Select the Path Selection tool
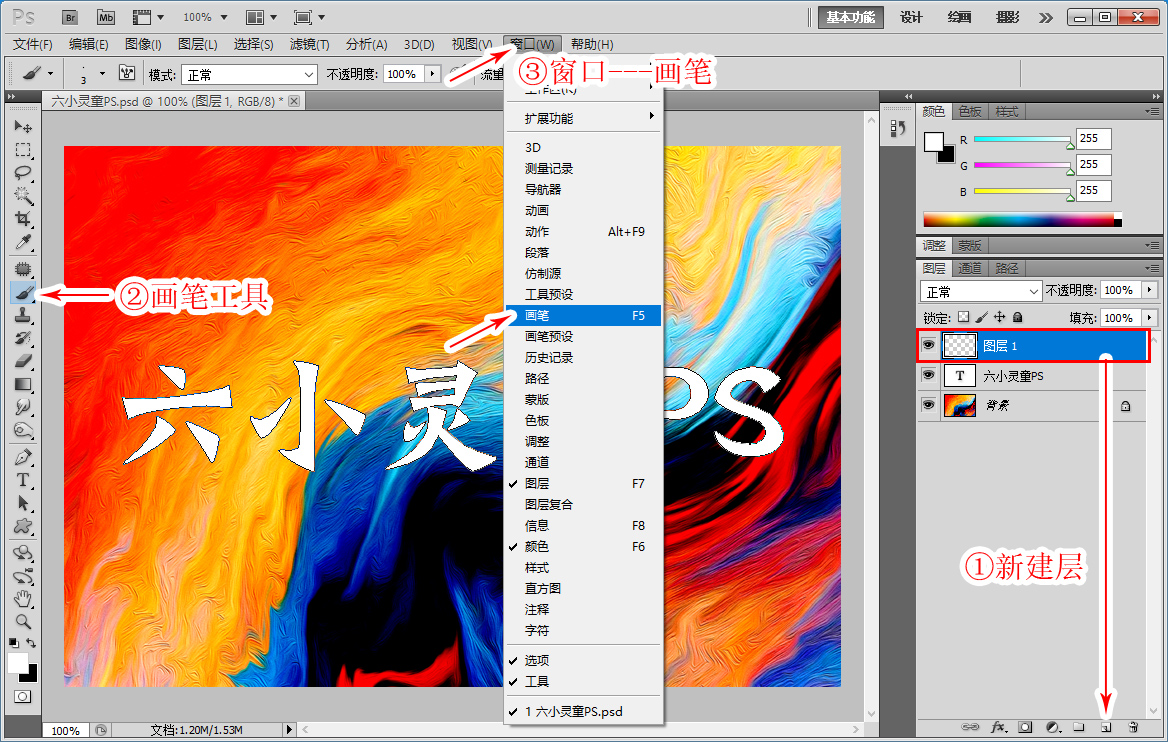 pos(23,503)
